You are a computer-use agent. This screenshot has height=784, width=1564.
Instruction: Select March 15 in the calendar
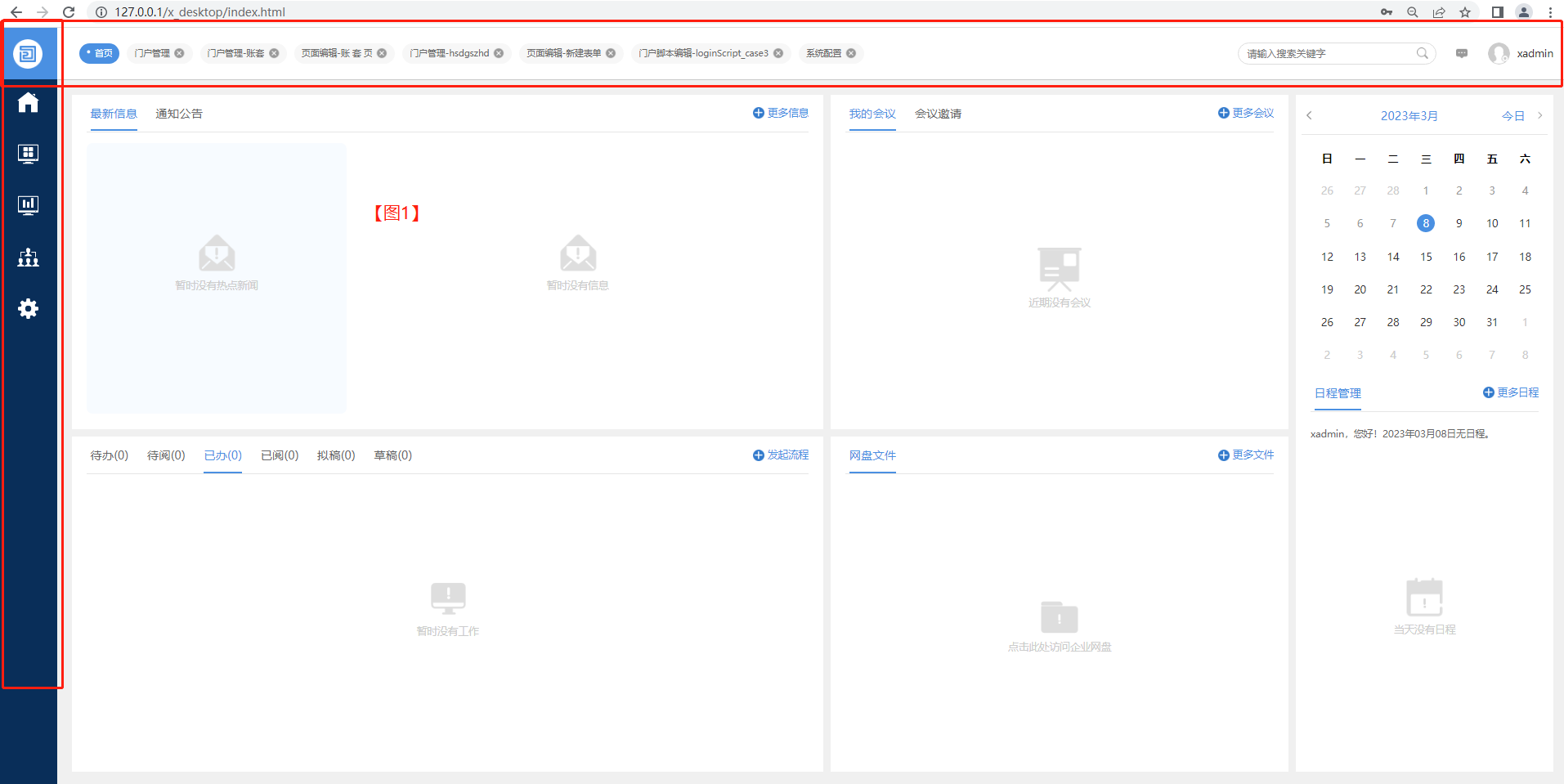coord(1426,257)
